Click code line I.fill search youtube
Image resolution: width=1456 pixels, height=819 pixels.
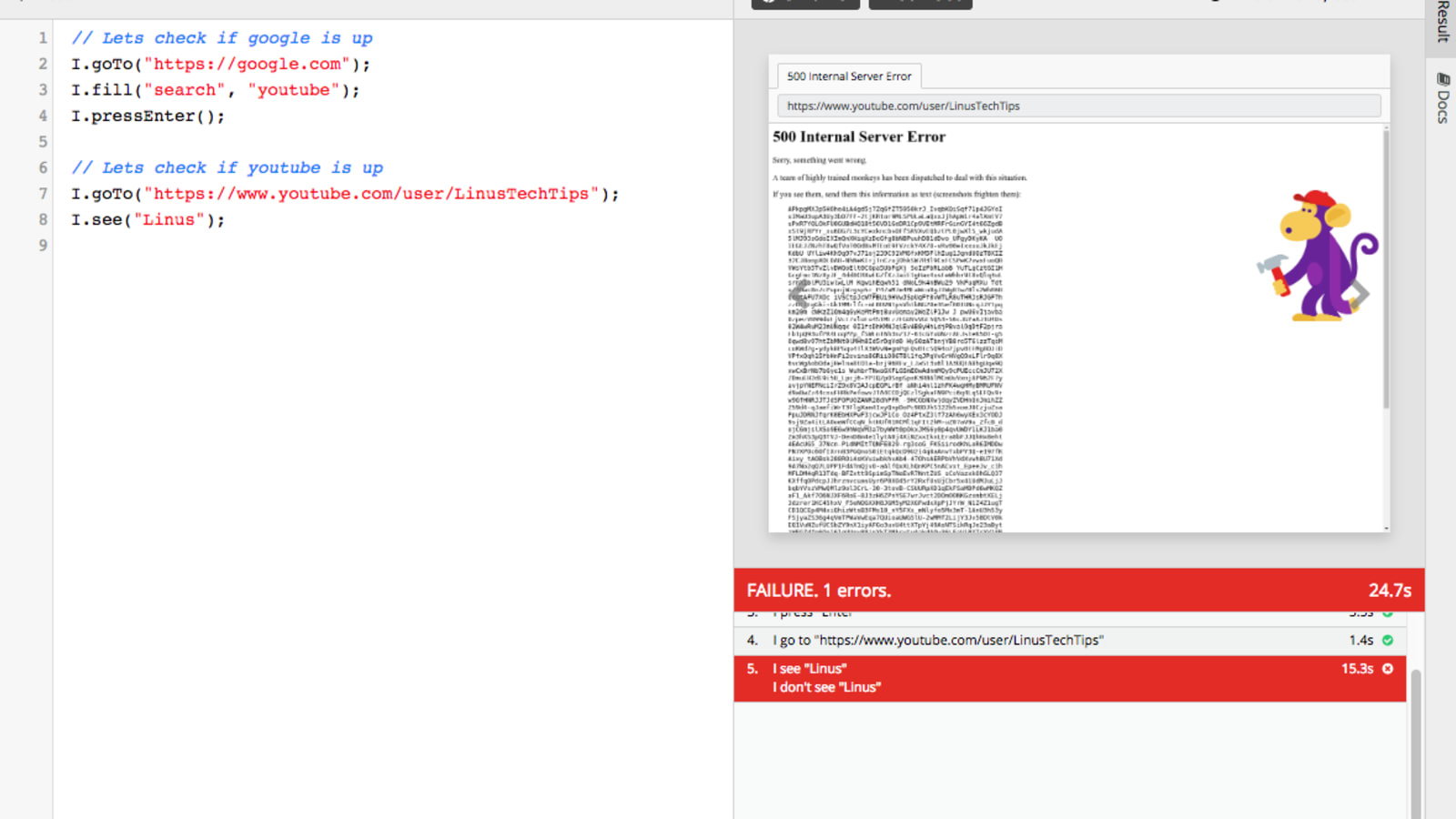click(216, 90)
